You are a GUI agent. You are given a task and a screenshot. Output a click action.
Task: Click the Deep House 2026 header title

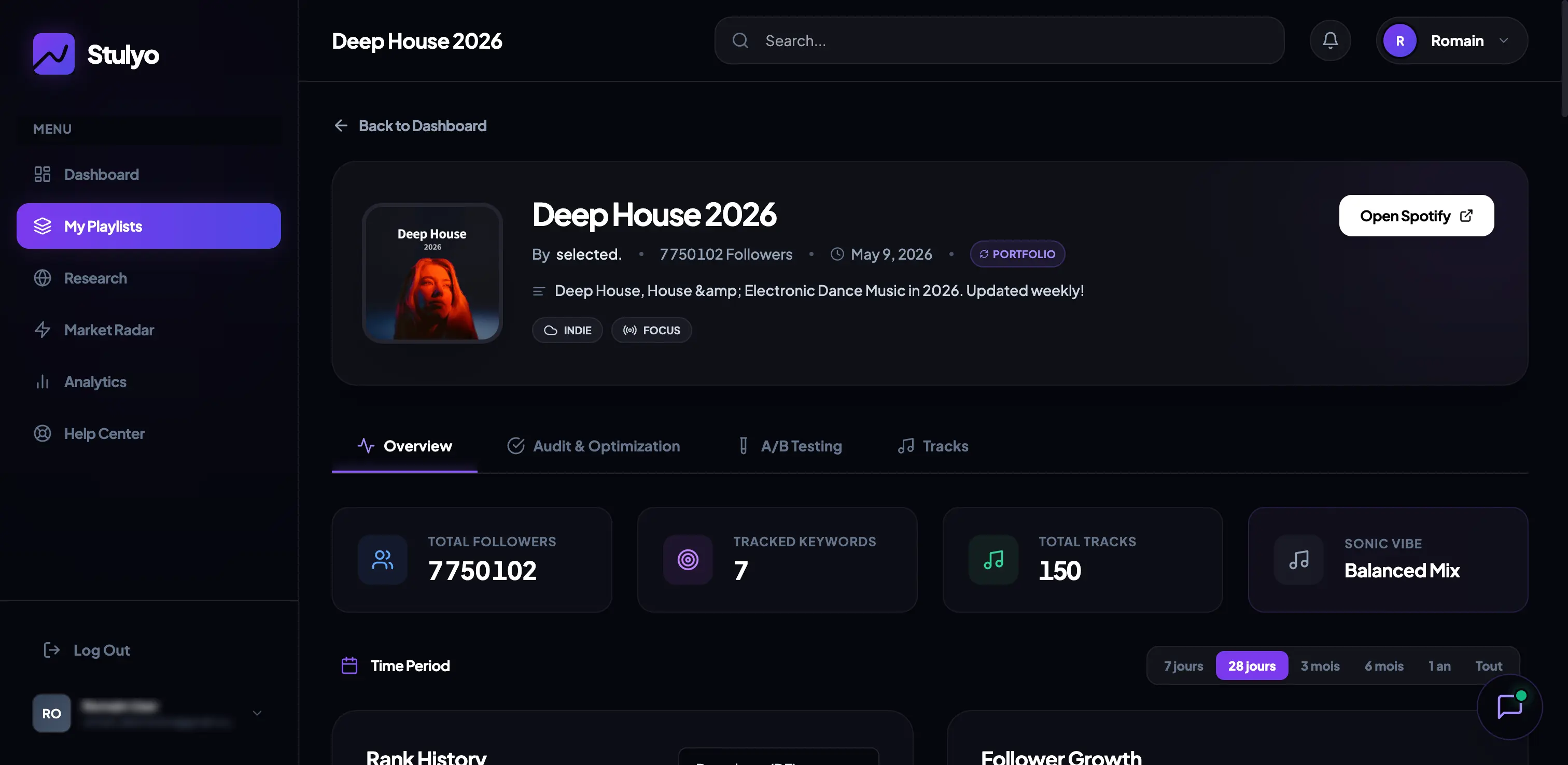[417, 41]
